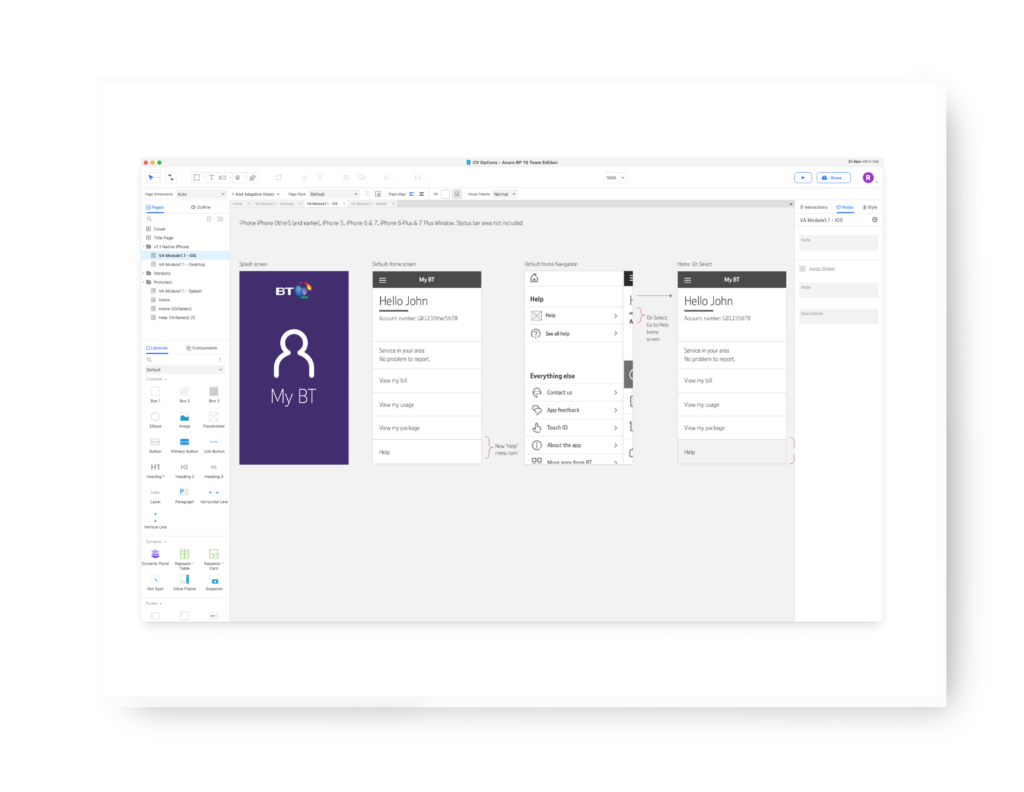Open the page fill color swatch
1024x792 pixels.
pos(446,193)
